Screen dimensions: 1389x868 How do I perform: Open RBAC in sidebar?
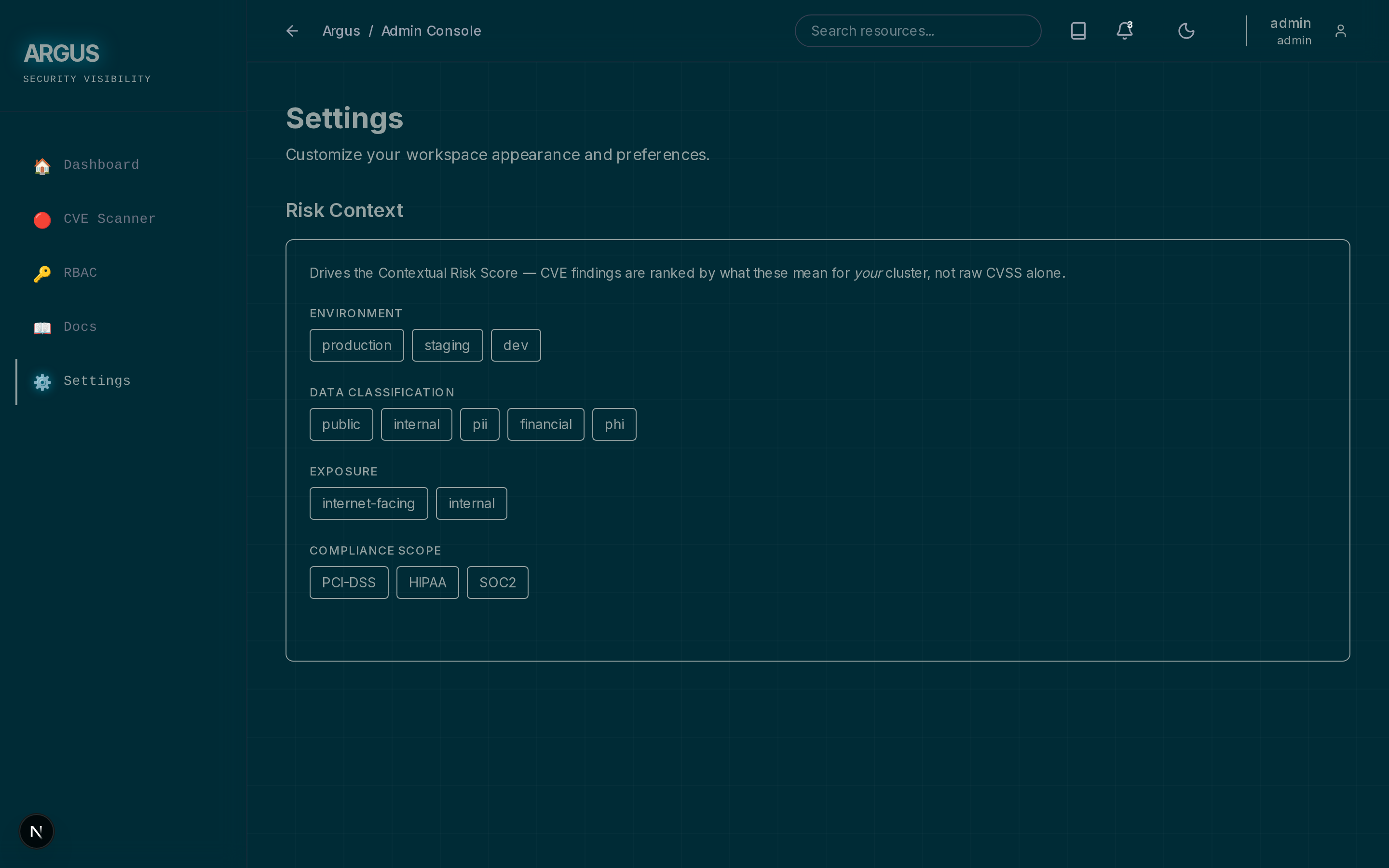coord(123,273)
